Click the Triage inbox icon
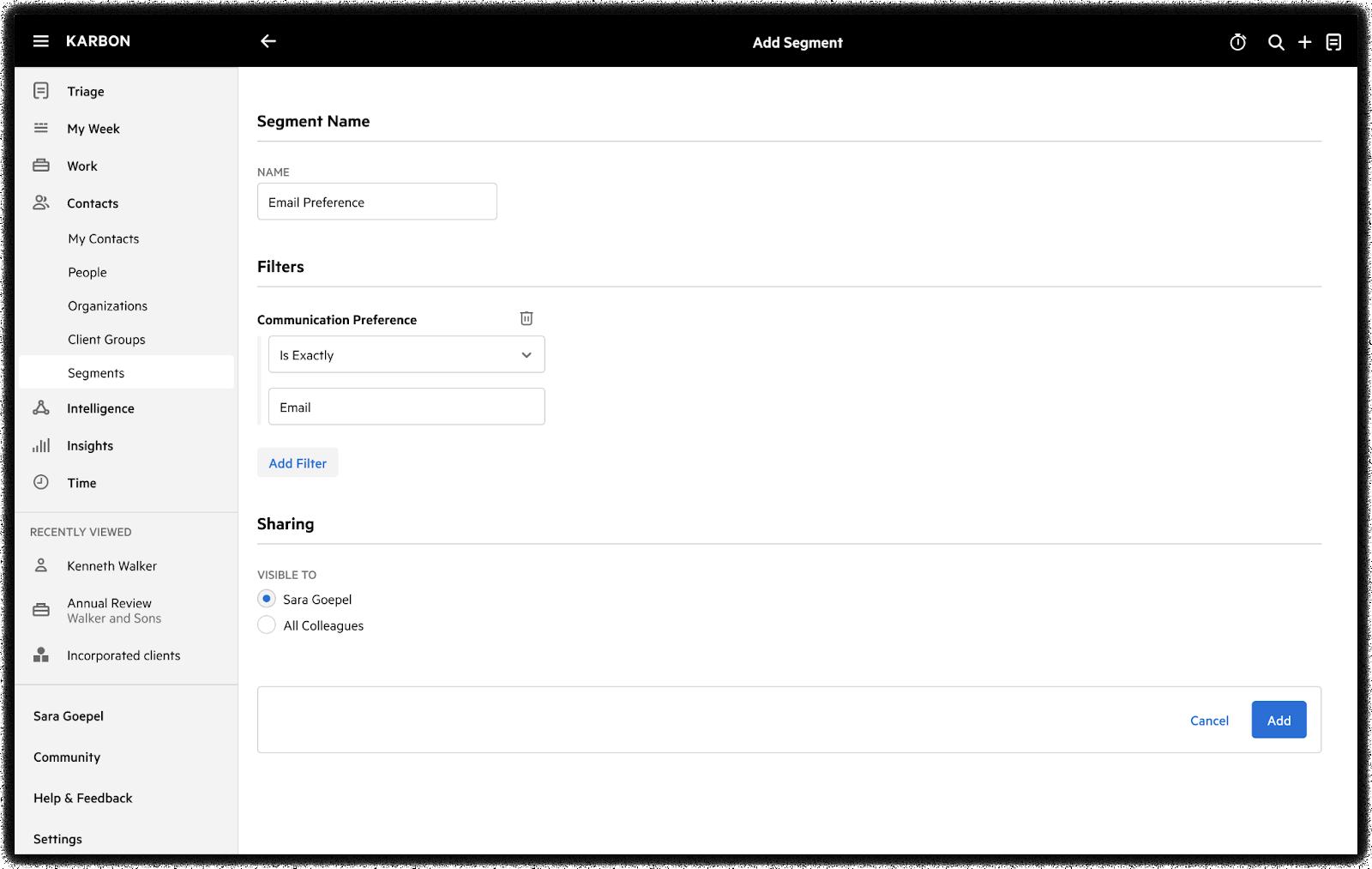This screenshot has height=869, width=1372. 41,91
